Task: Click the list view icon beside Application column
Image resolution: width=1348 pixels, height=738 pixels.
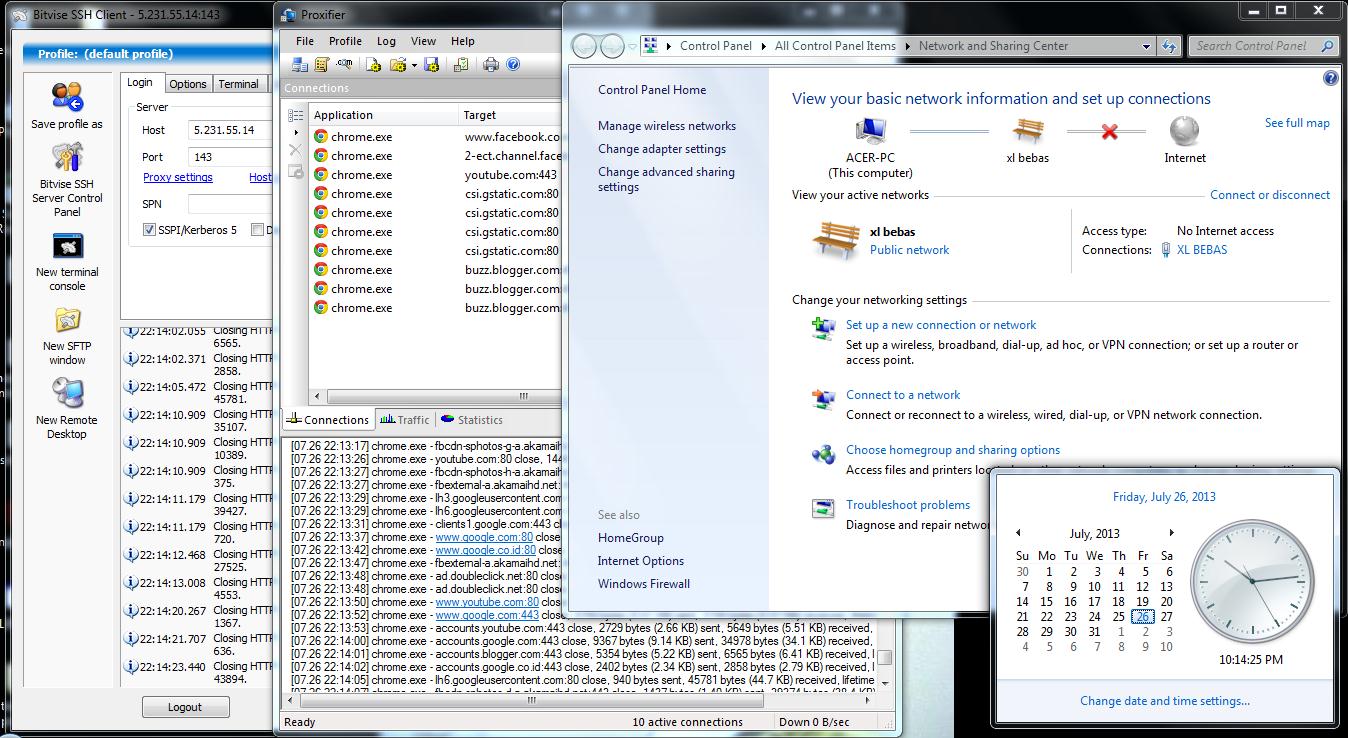Action: point(295,115)
